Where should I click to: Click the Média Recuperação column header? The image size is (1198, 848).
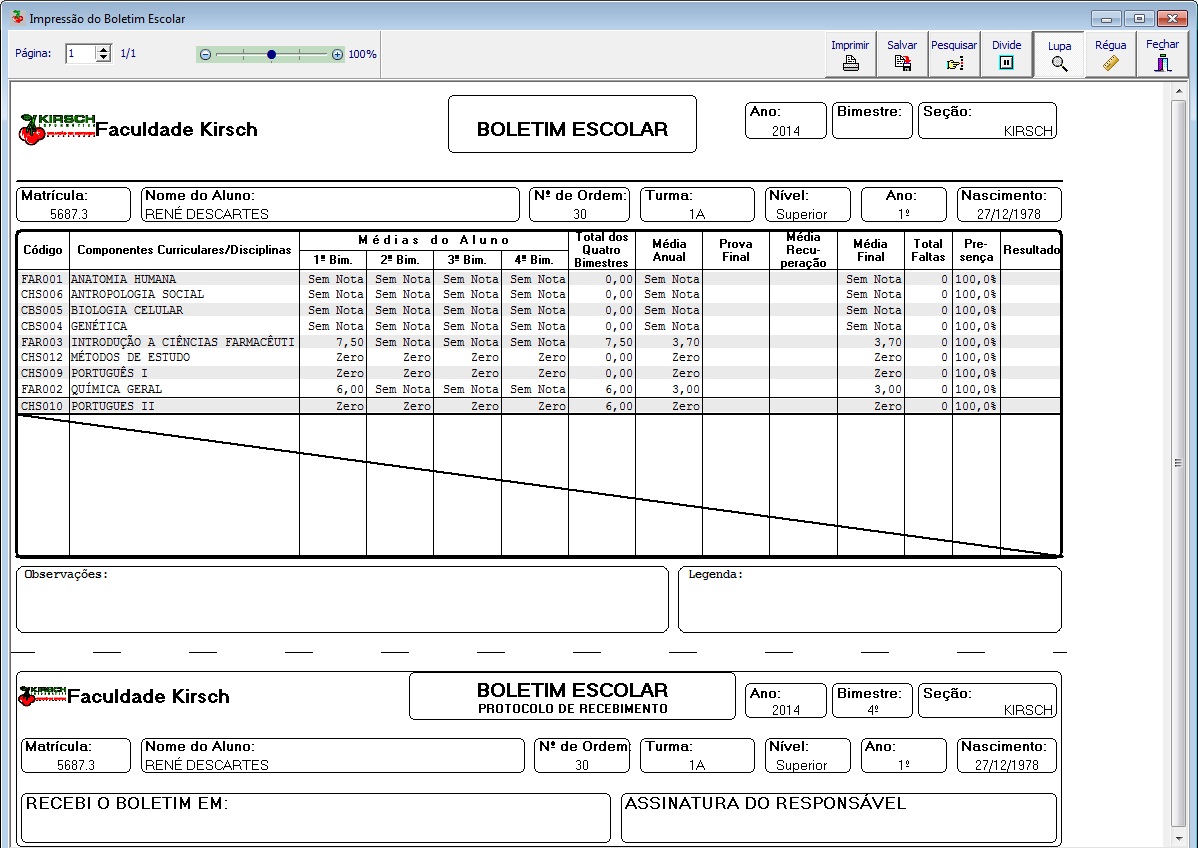point(804,250)
